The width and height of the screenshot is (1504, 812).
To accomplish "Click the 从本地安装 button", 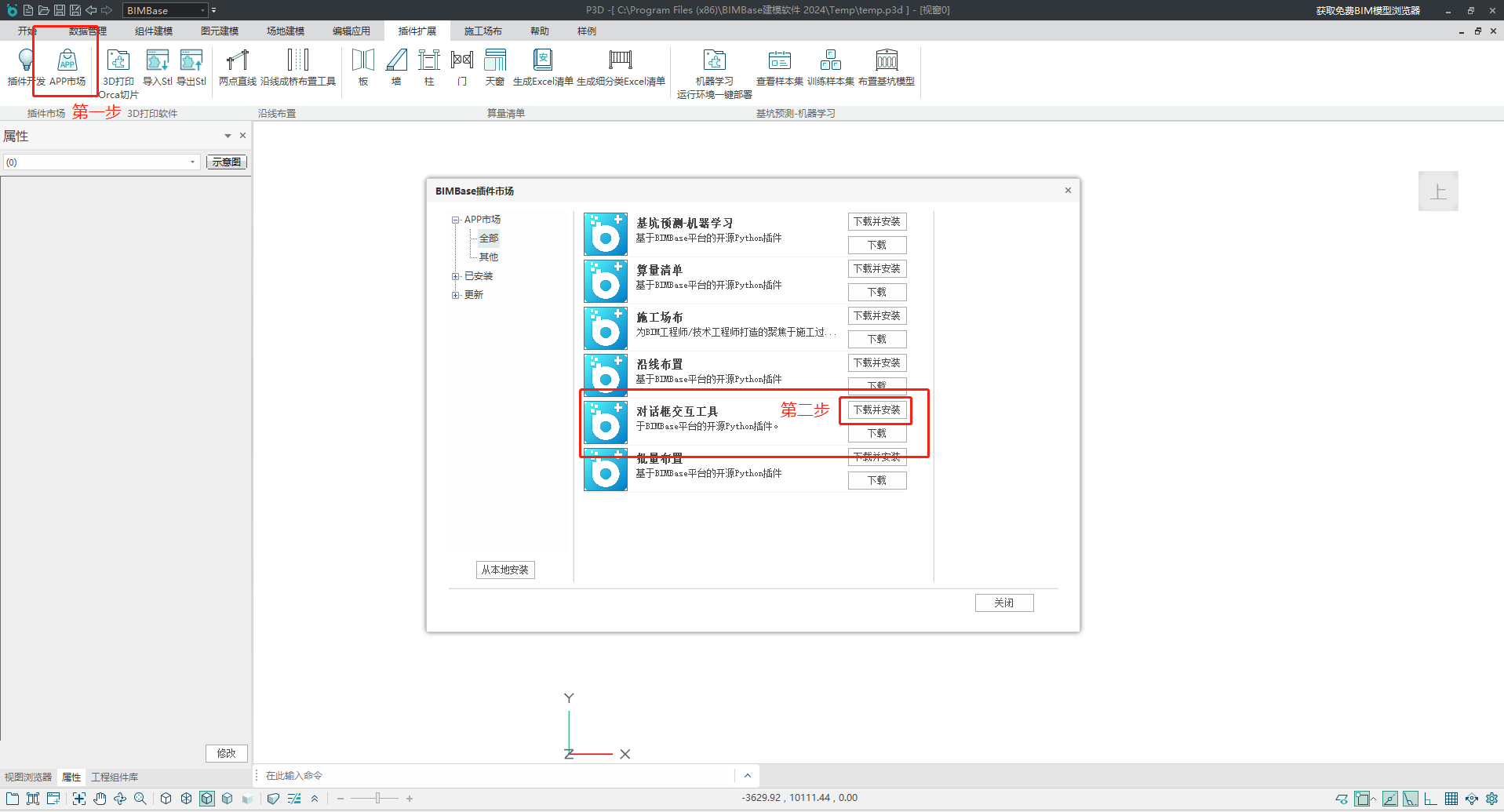I will (505, 570).
